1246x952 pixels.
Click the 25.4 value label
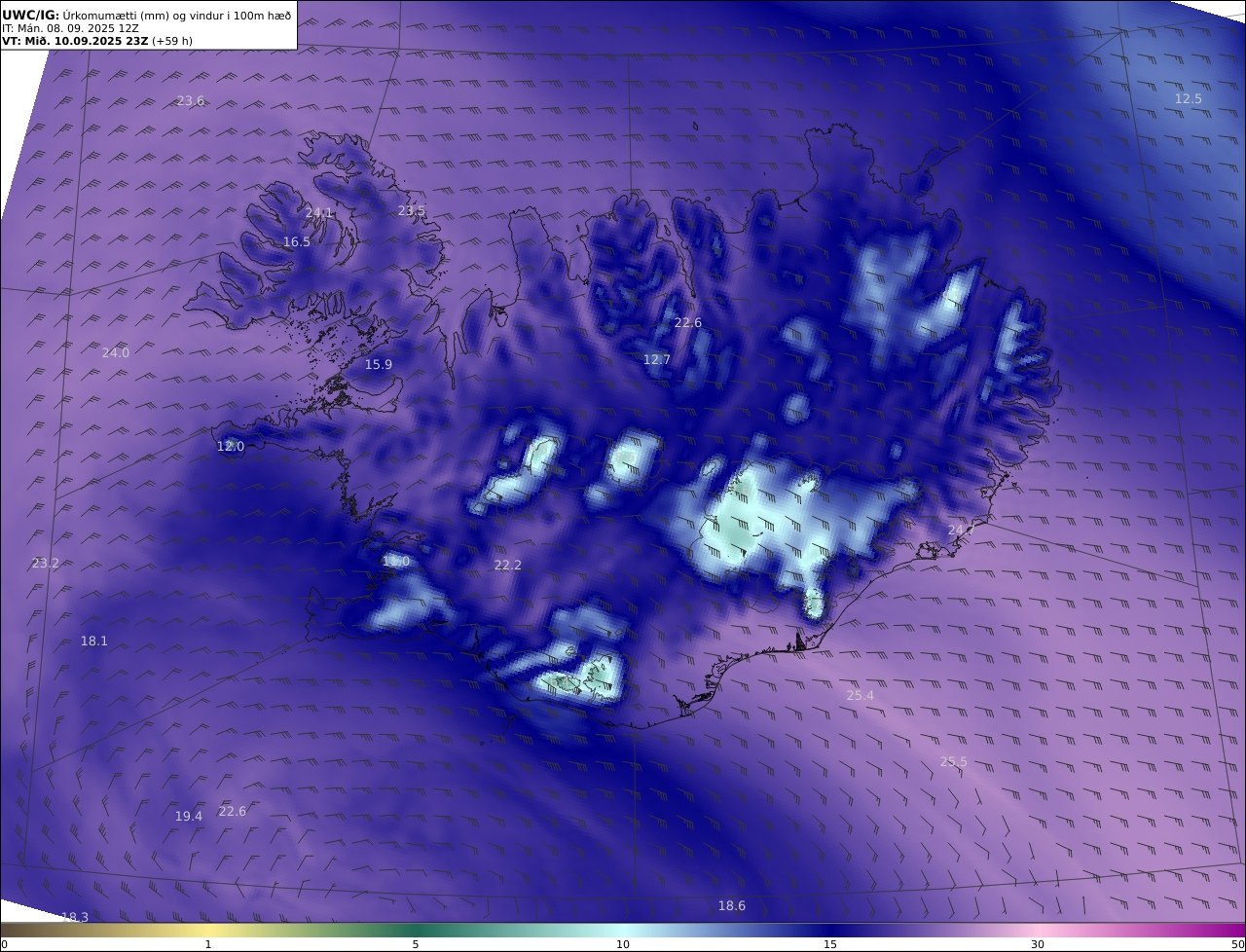click(861, 696)
